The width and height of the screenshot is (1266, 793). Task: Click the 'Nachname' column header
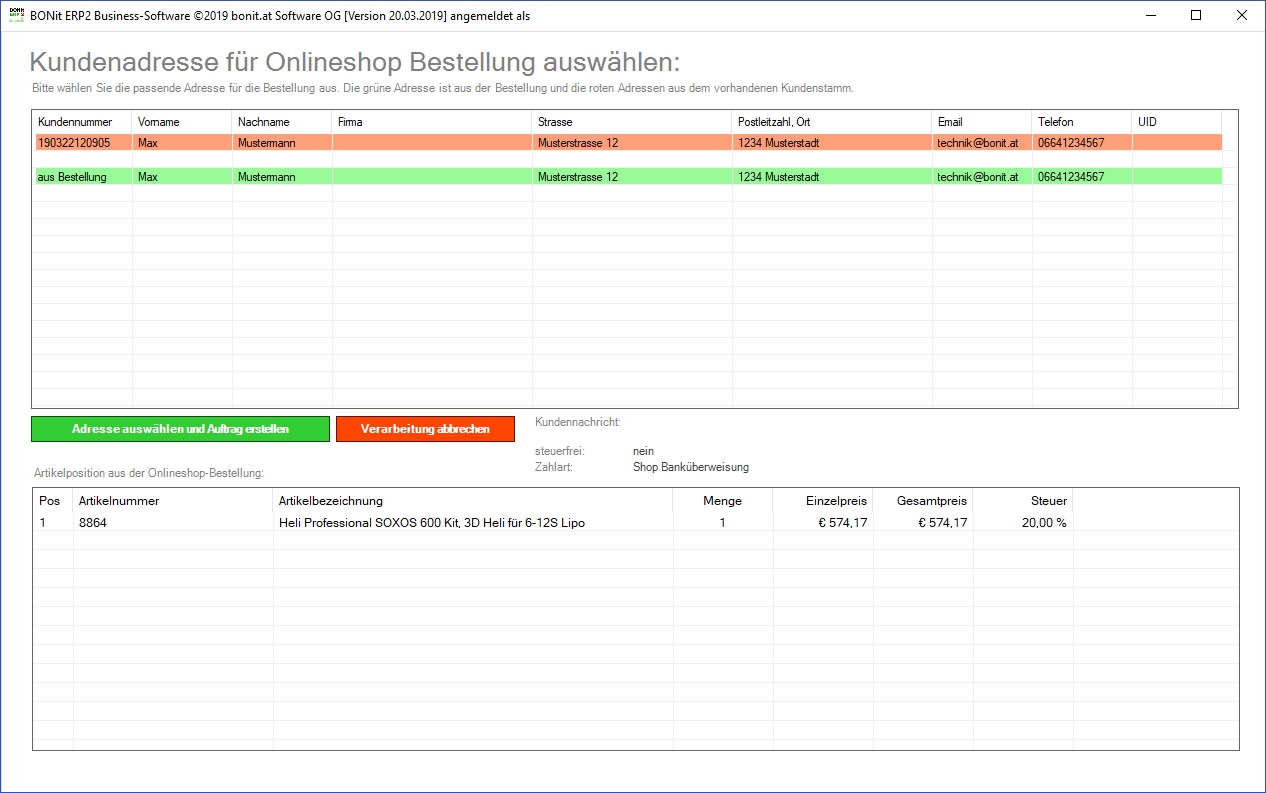282,122
